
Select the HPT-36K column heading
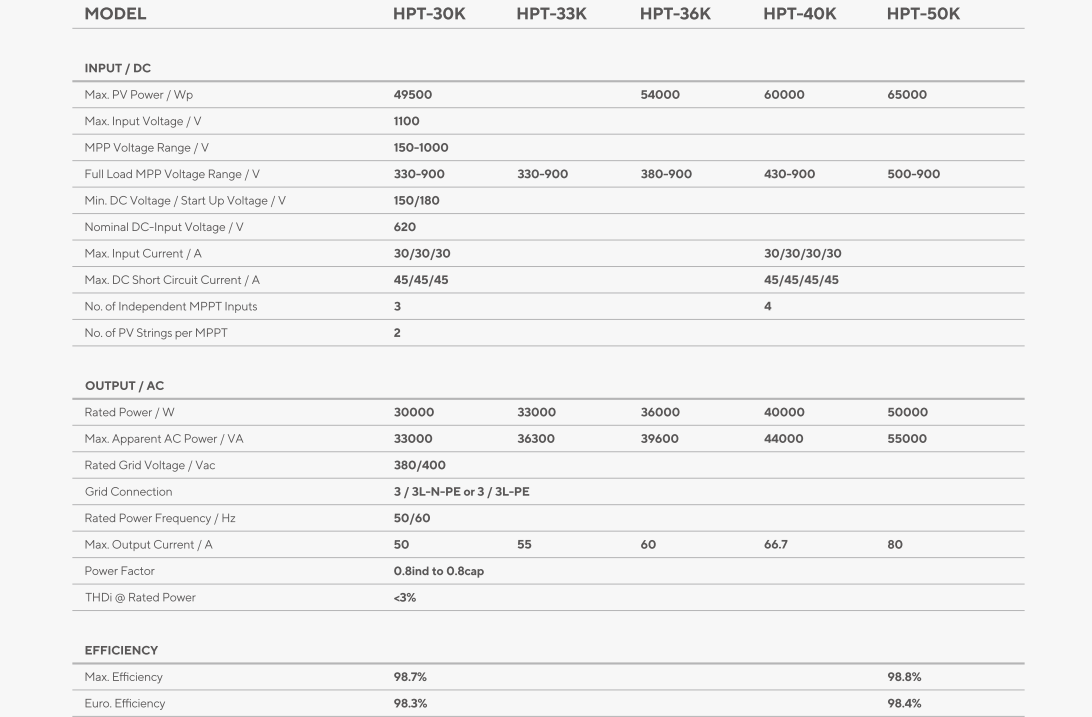tap(675, 14)
